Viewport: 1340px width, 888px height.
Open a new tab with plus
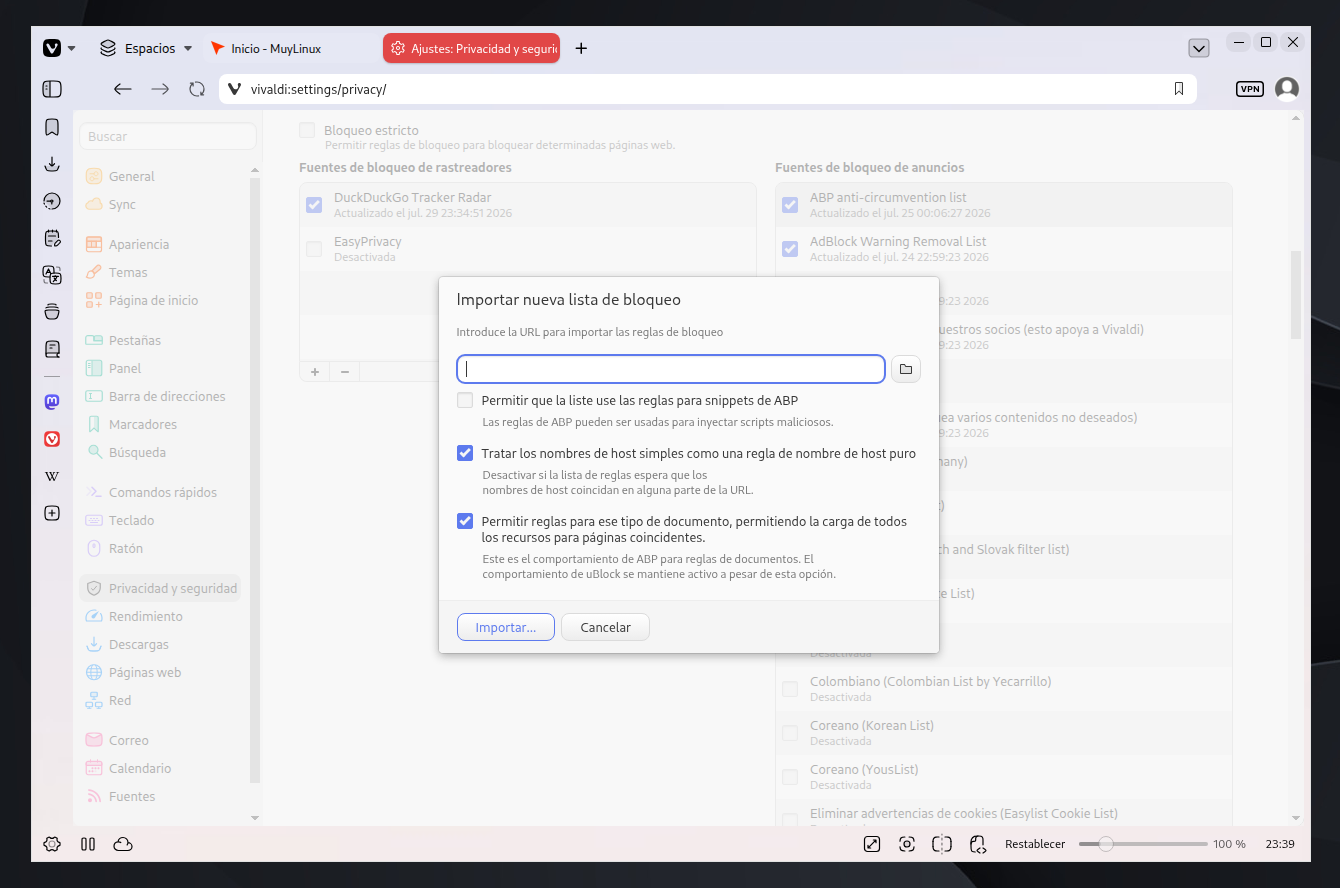click(x=581, y=48)
